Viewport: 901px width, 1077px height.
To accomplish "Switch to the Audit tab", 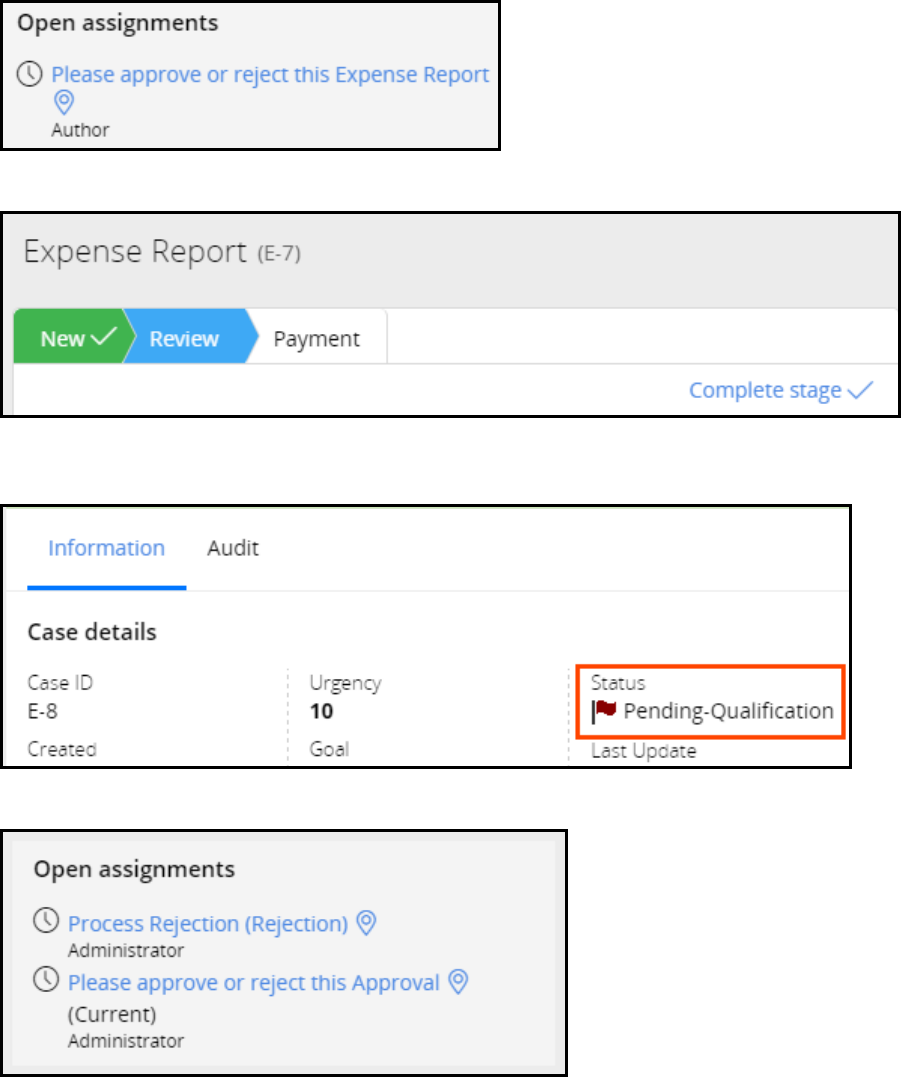I will click(233, 548).
